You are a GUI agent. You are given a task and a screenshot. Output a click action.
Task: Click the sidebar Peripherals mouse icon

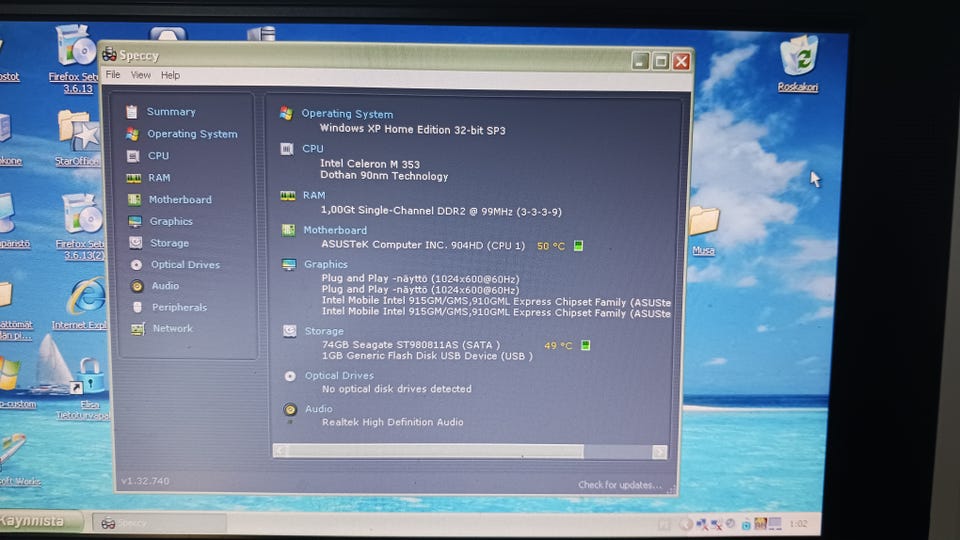point(137,307)
